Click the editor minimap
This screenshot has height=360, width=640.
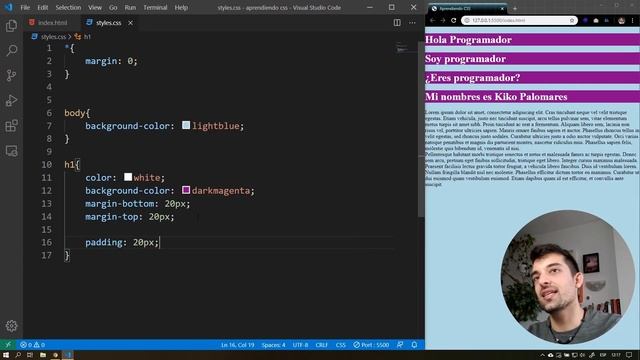406,49
